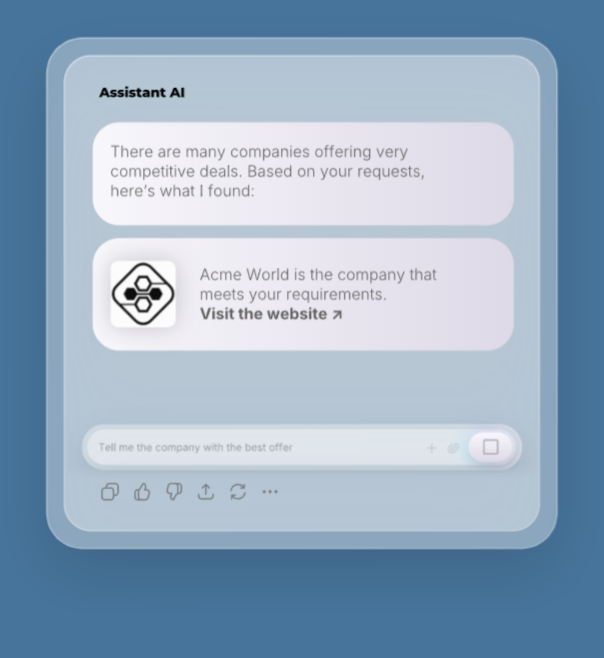Viewport: 604px width, 658px height.
Task: Copy the assistant's response
Action: tap(110, 491)
